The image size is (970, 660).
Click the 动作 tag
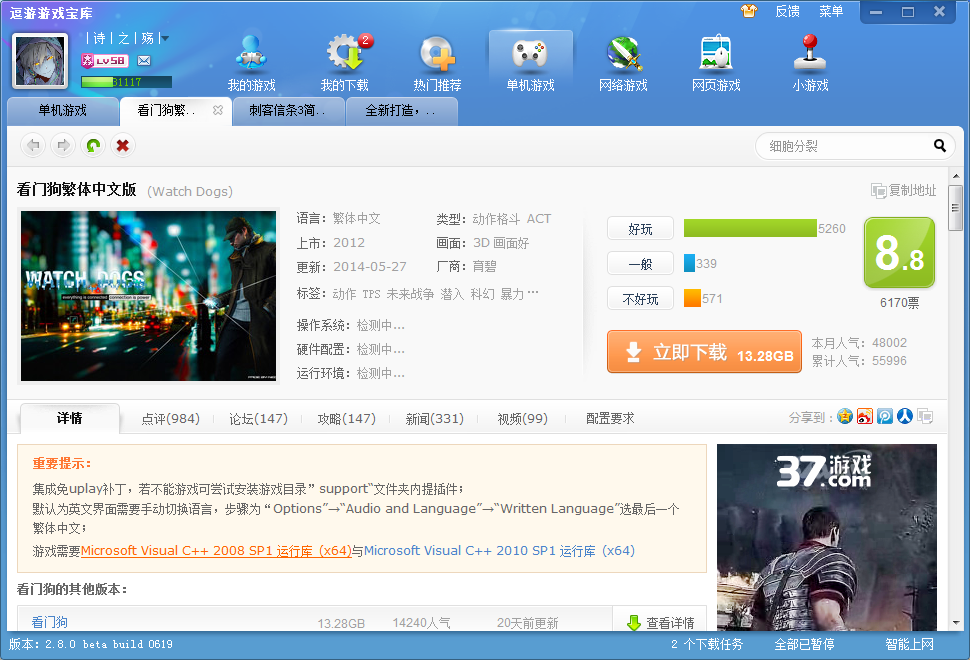point(345,294)
